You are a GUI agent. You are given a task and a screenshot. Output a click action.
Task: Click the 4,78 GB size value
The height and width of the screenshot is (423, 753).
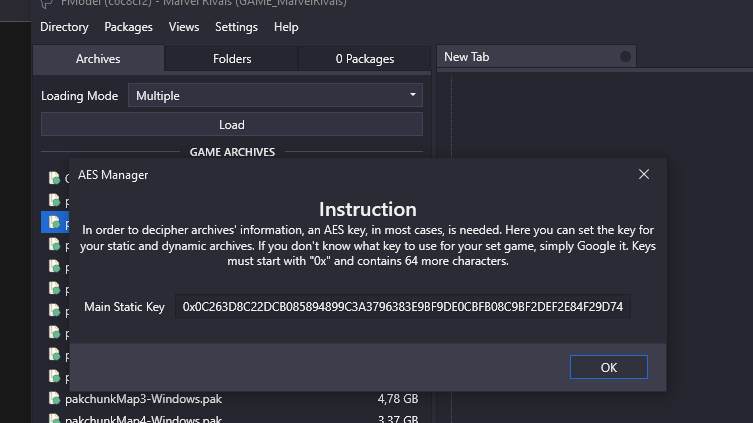[398, 399]
